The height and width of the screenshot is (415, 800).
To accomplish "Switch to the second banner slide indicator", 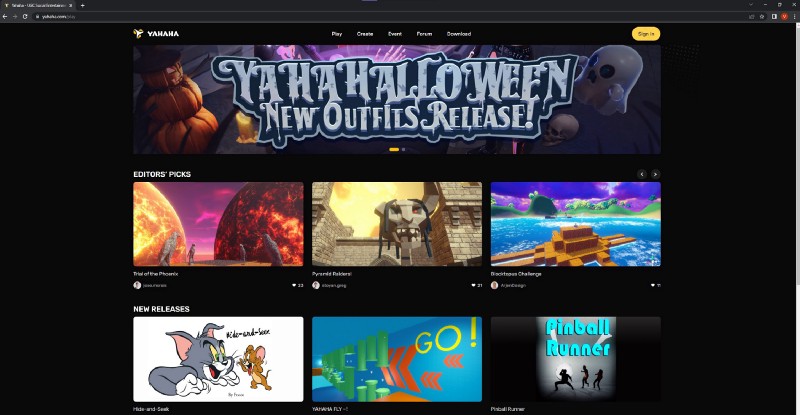I will tap(403, 149).
